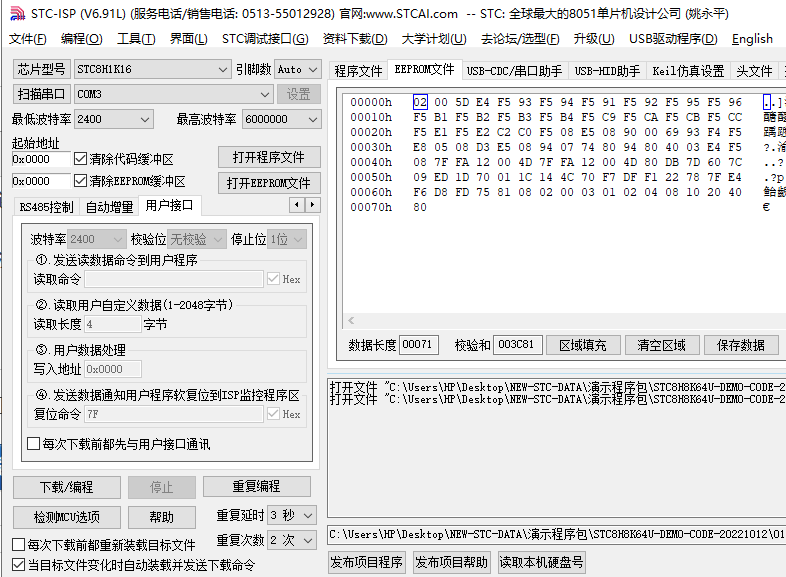Image resolution: width=786 pixels, height=577 pixels.
Task: Switch to the 程序文件 tab
Action: point(358,71)
